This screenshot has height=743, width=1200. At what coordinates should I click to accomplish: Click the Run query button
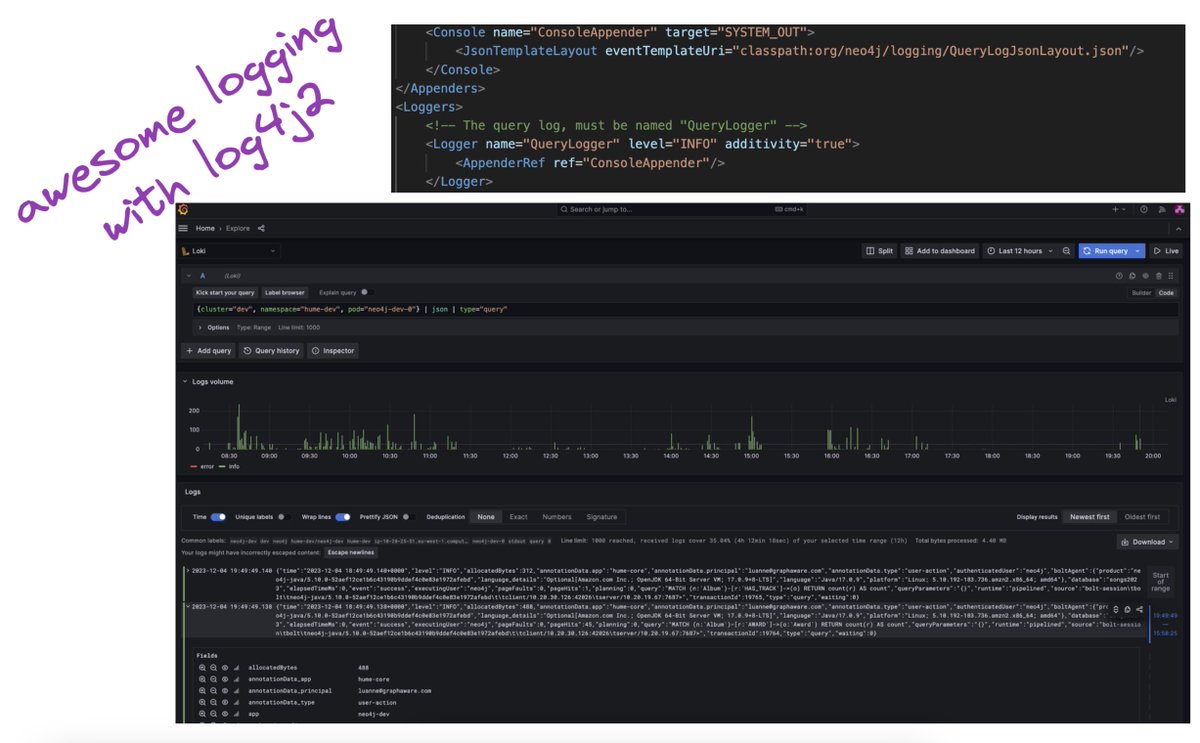coord(1106,251)
